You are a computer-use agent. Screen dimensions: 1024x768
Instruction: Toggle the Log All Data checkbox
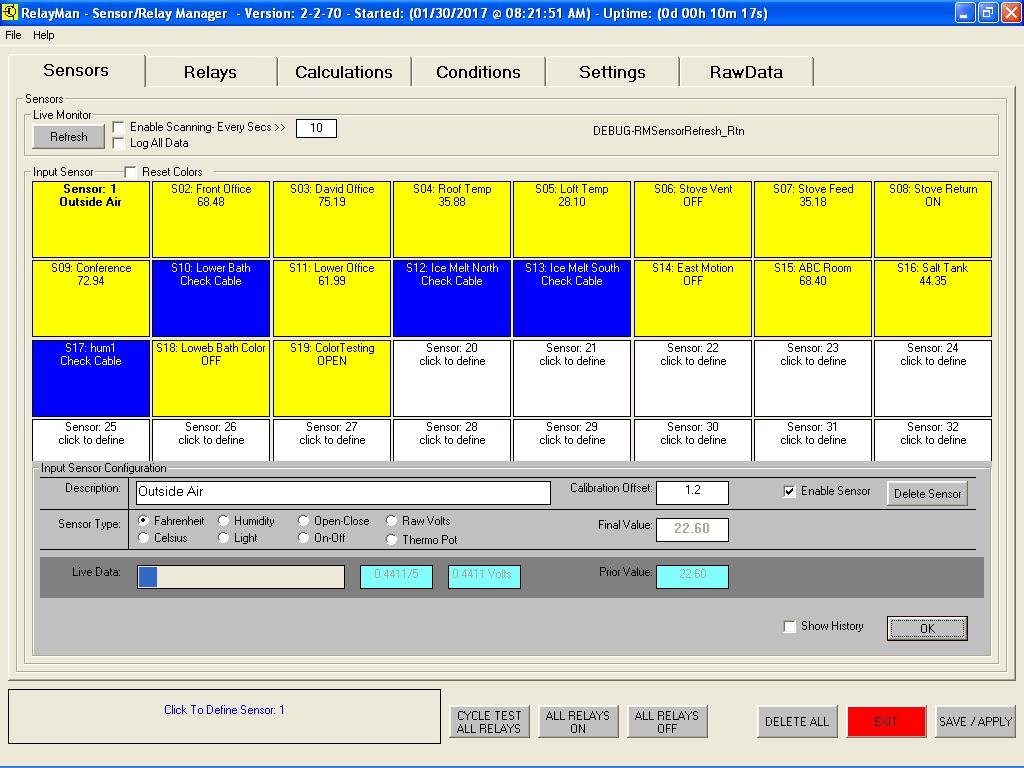point(119,143)
